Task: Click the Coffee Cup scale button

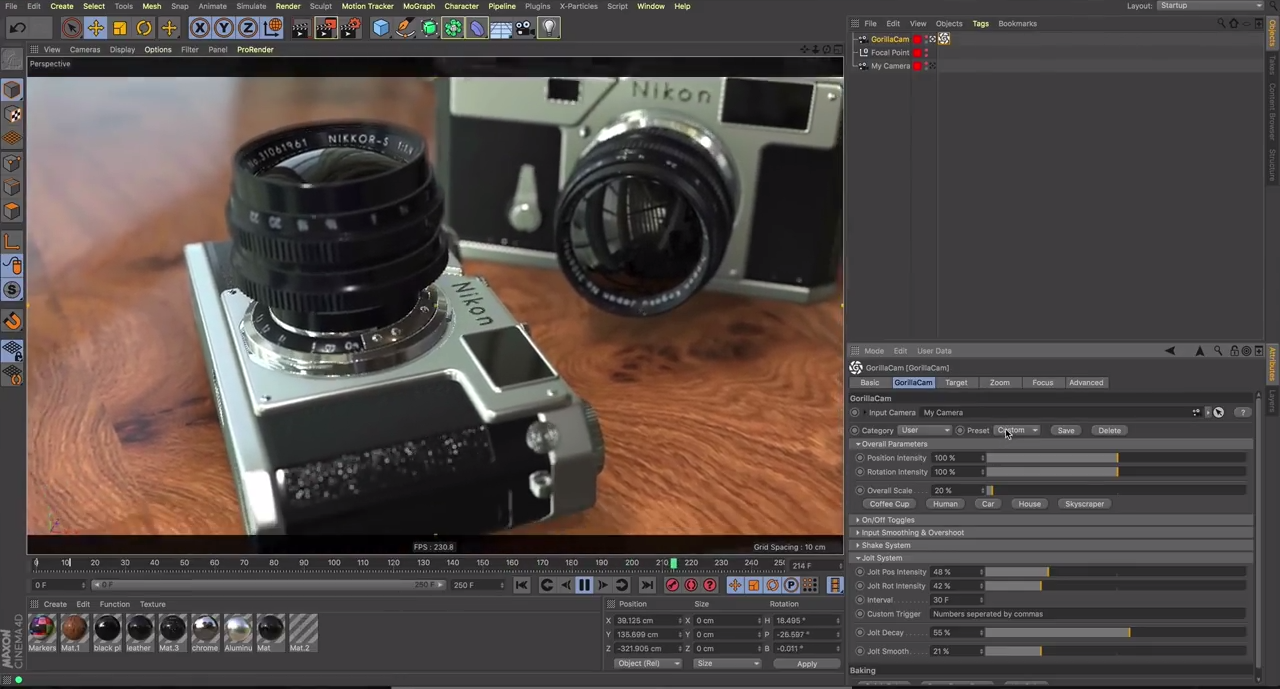Action: pos(888,504)
